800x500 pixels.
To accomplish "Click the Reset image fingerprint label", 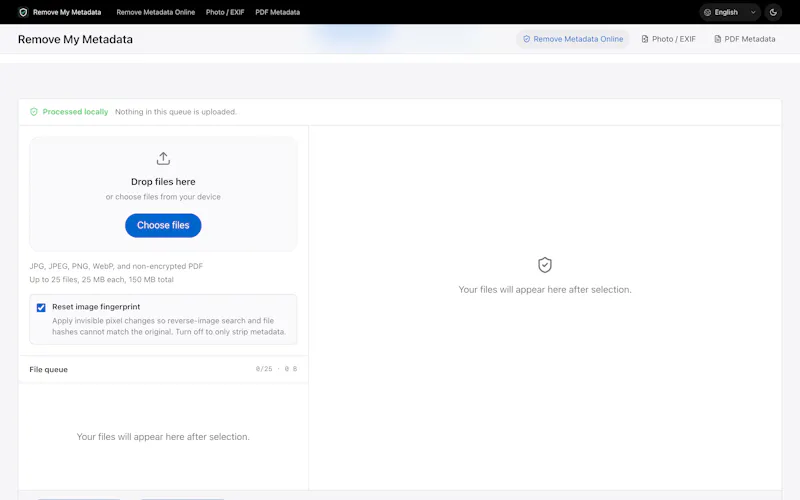I will tap(96, 307).
